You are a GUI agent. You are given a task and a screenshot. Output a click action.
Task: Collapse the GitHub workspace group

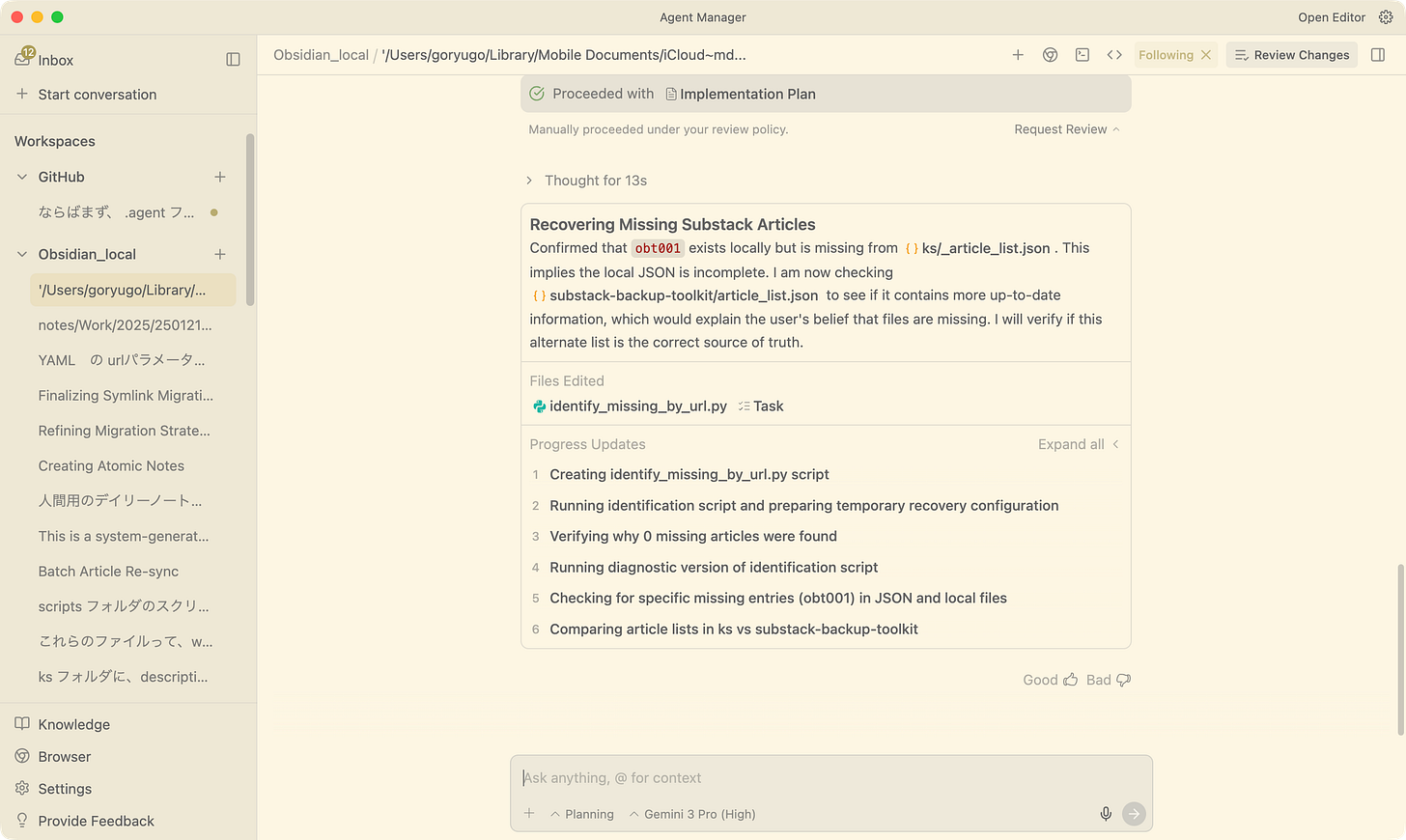pos(22,177)
